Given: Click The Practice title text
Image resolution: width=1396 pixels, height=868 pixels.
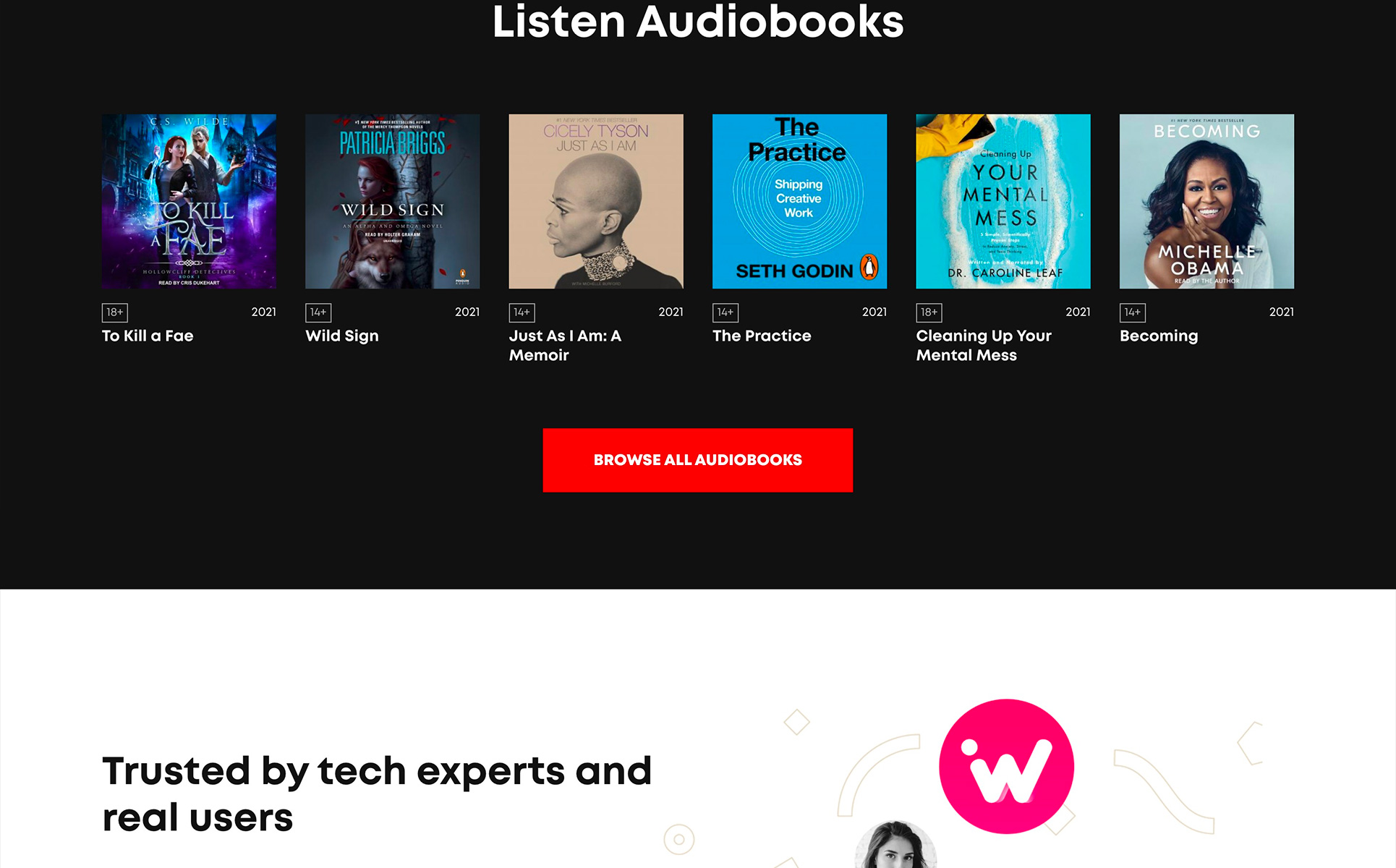Looking at the screenshot, I should pyautogui.click(x=762, y=336).
